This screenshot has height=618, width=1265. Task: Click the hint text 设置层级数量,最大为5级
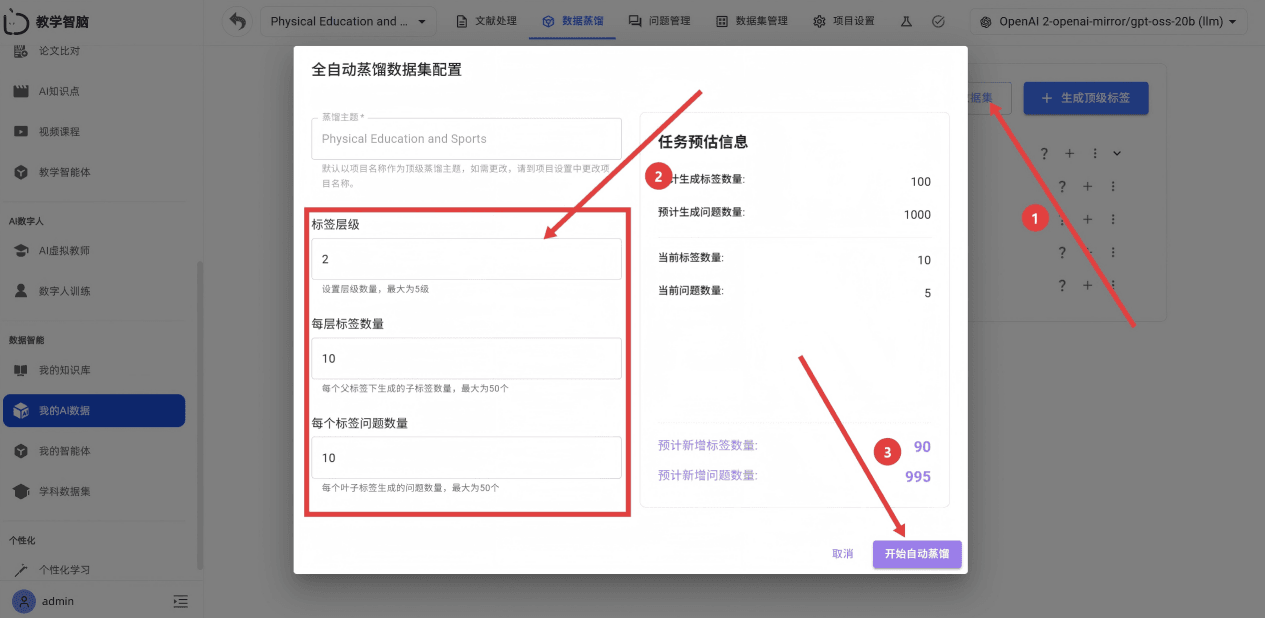click(375, 289)
